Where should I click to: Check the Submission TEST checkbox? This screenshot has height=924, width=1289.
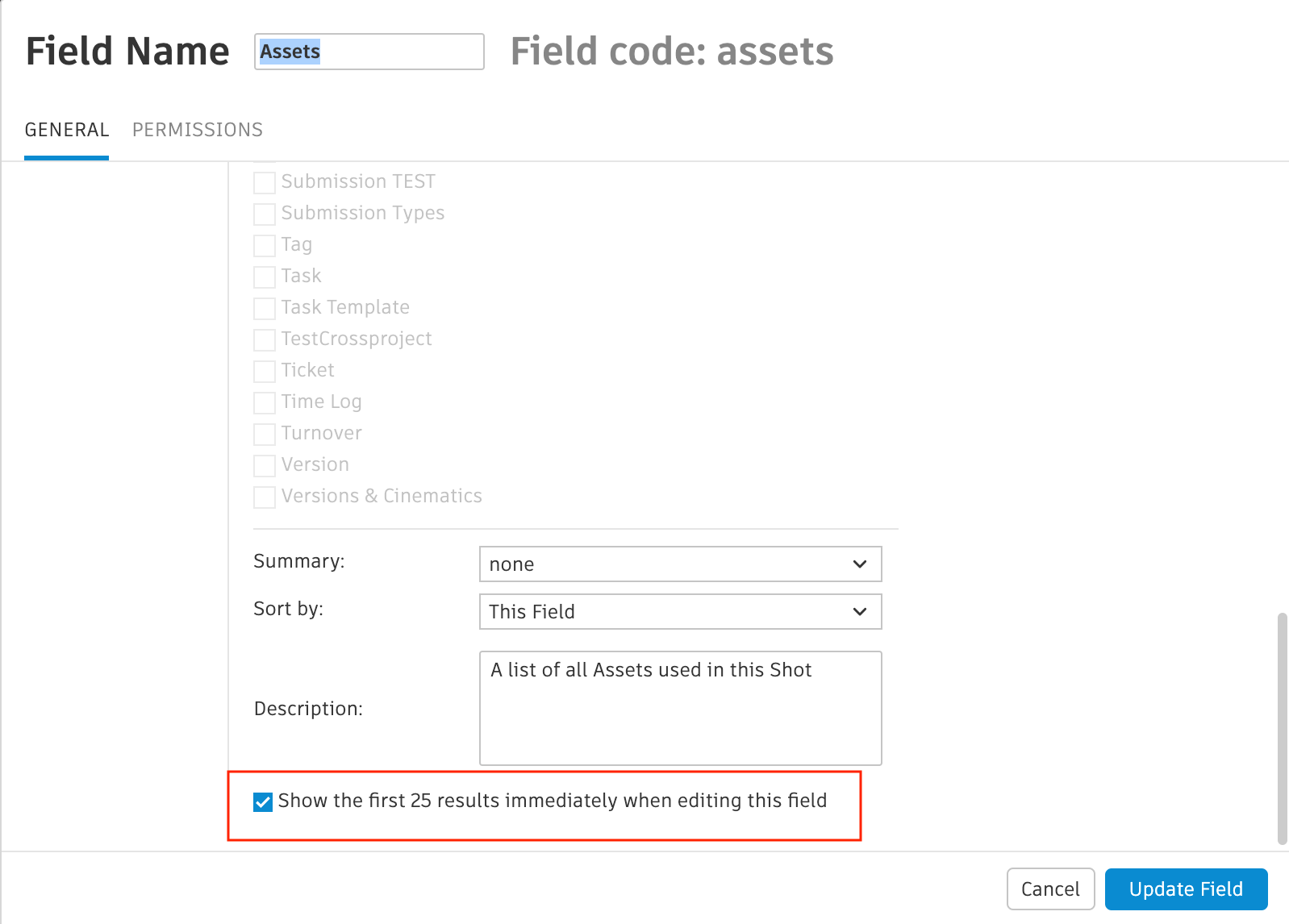tap(265, 183)
